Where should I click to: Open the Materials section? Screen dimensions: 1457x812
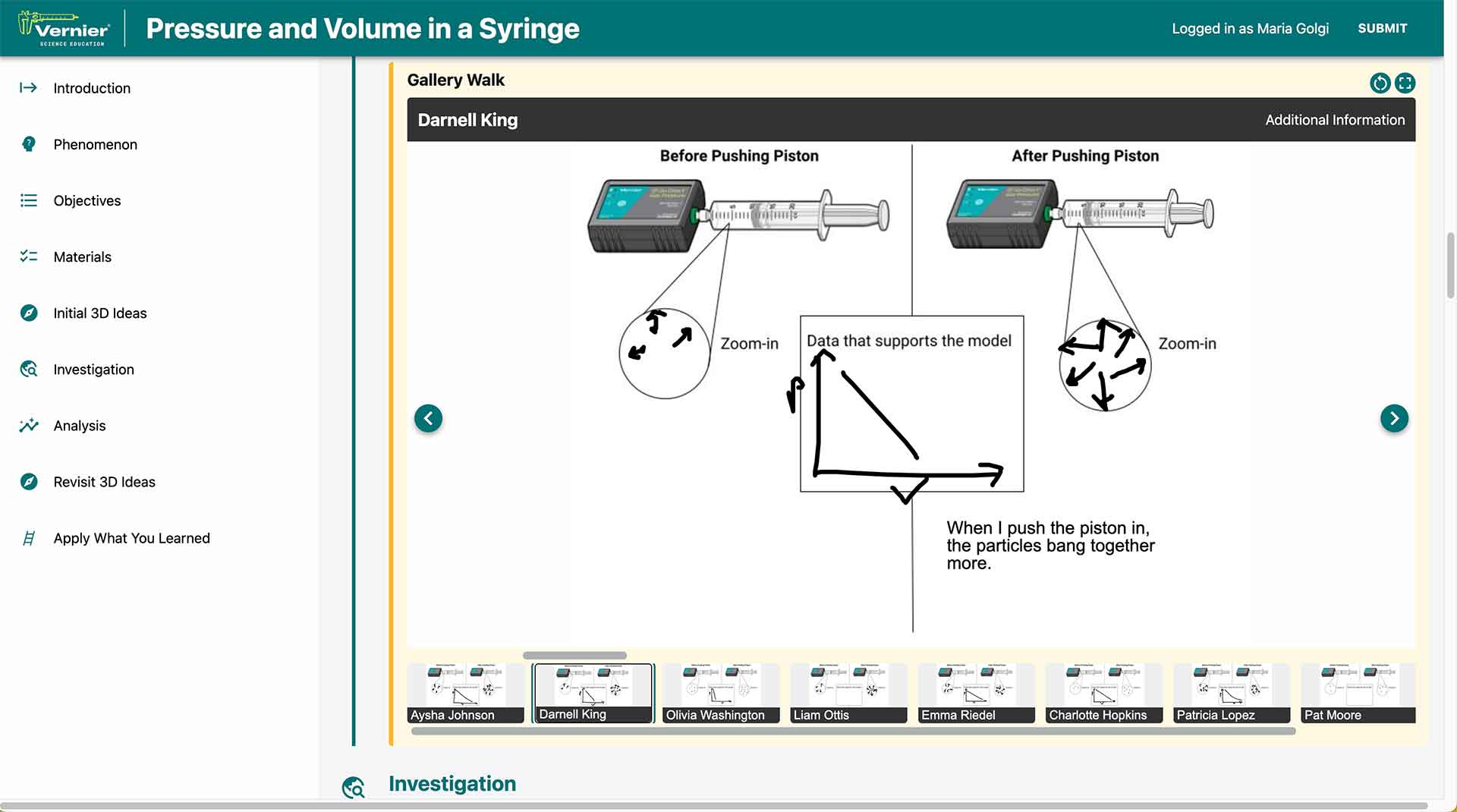click(x=83, y=257)
